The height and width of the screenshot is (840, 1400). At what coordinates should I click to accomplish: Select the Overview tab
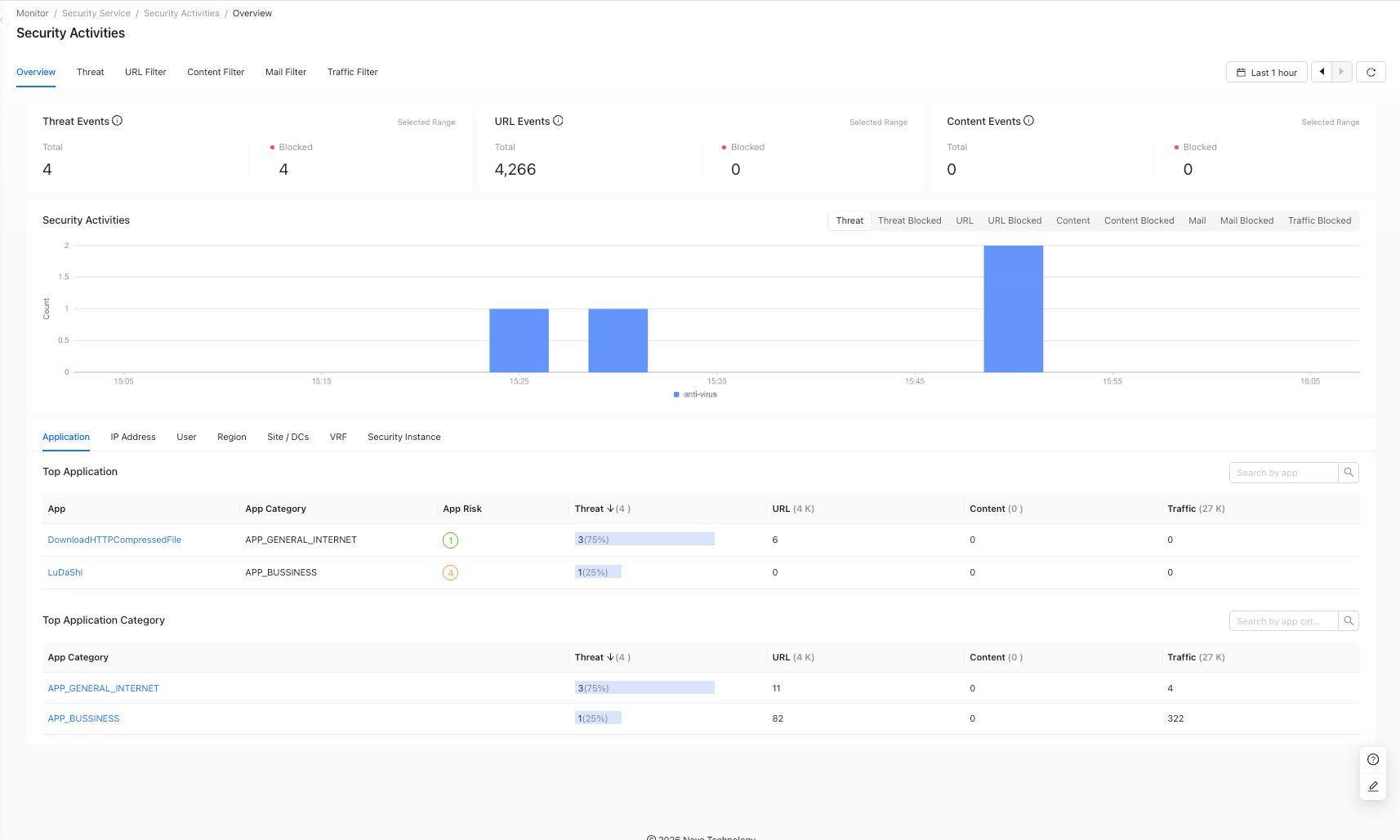pyautogui.click(x=36, y=72)
